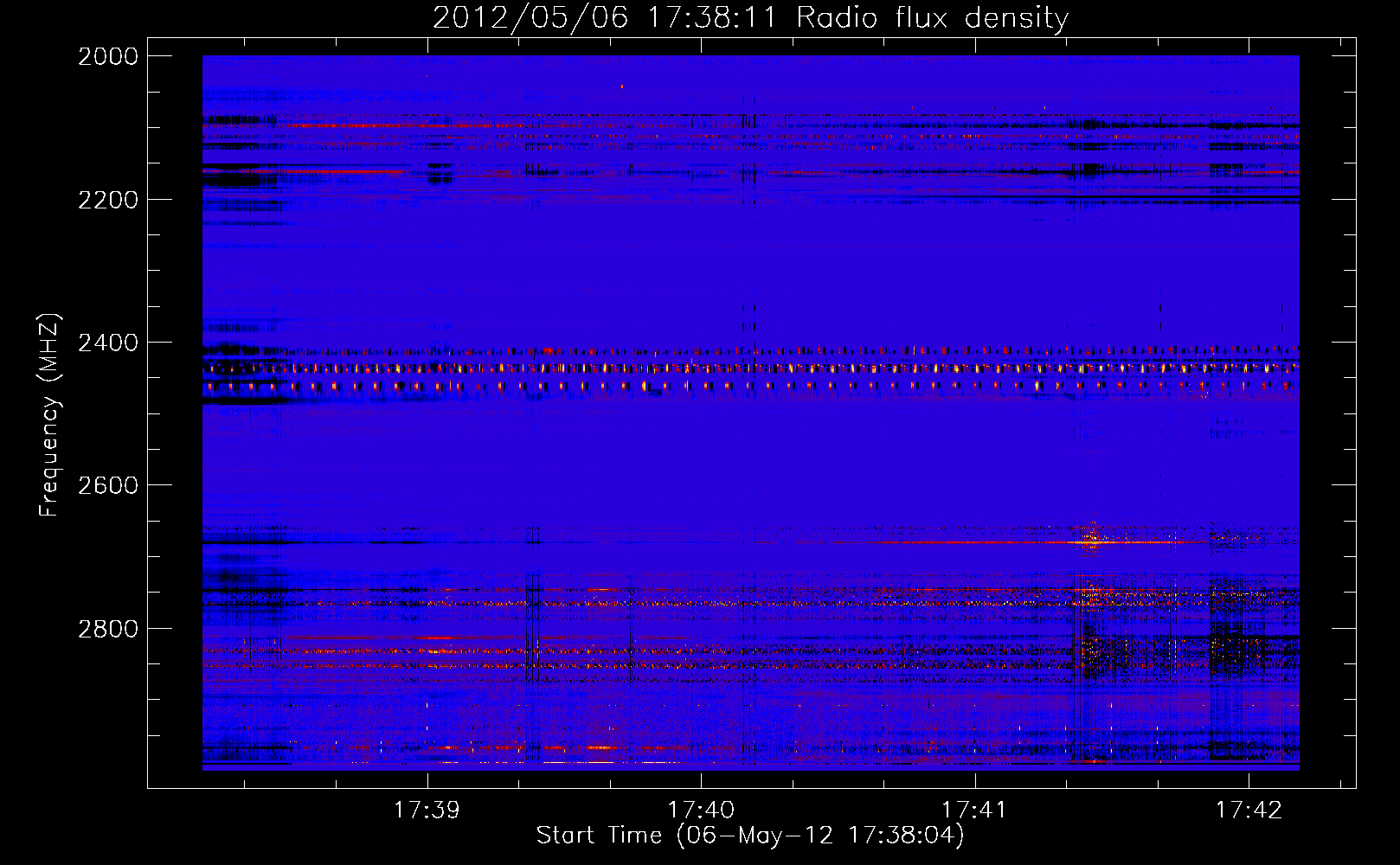The image size is (1400, 865).
Task: Select the '2000' frequency axis label
Action: point(108,56)
